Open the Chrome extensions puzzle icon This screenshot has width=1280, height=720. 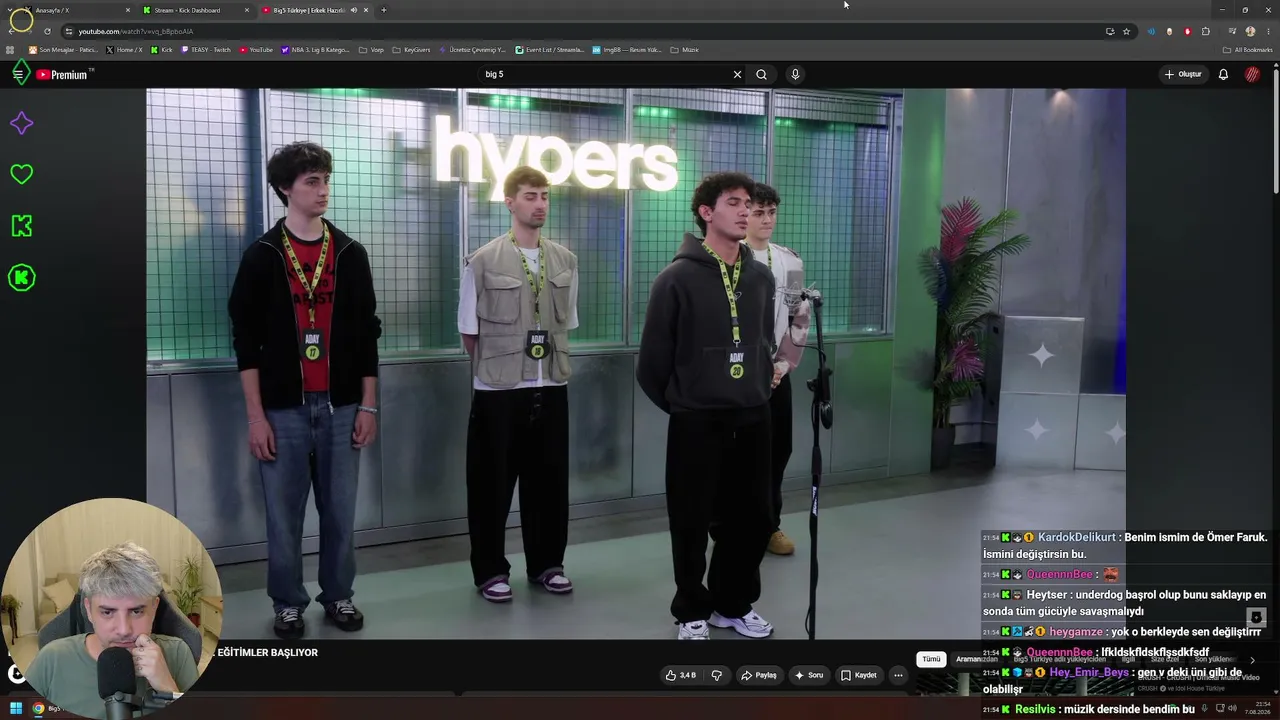1206,31
